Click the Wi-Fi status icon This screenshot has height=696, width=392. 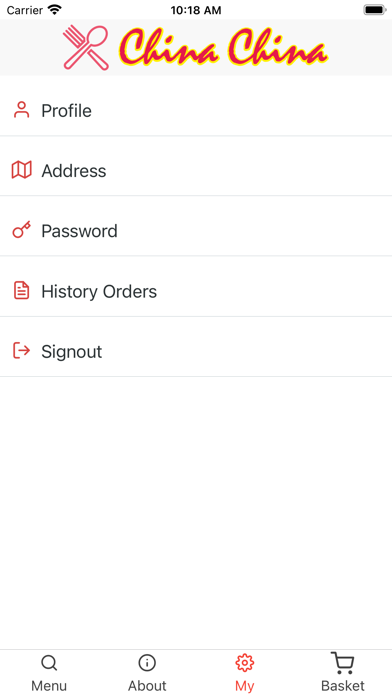pos(55,9)
